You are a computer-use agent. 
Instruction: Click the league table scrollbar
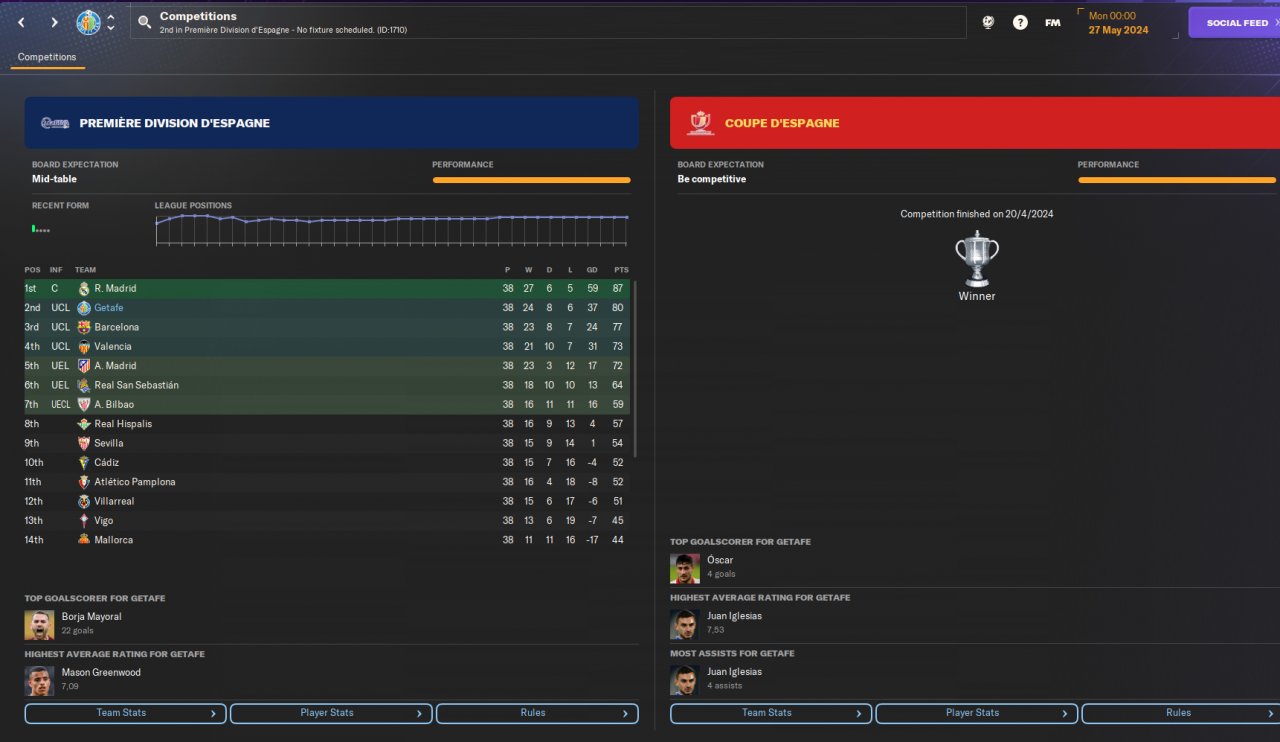(635, 370)
